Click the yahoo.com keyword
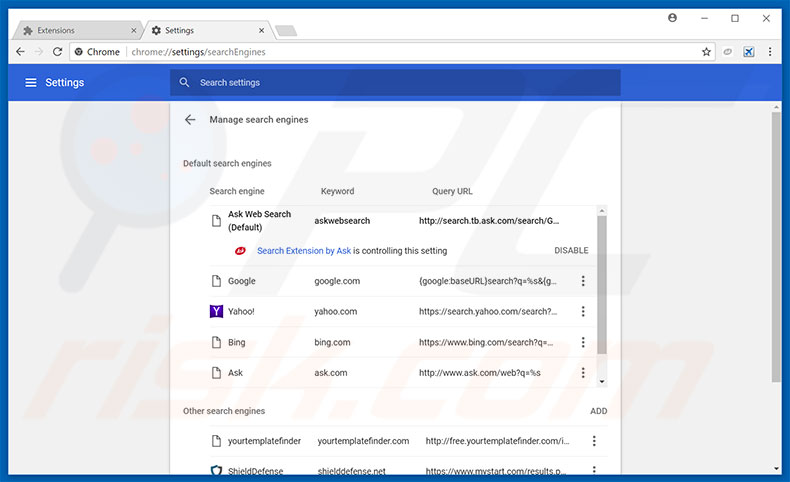This screenshot has width=790, height=482. [336, 311]
